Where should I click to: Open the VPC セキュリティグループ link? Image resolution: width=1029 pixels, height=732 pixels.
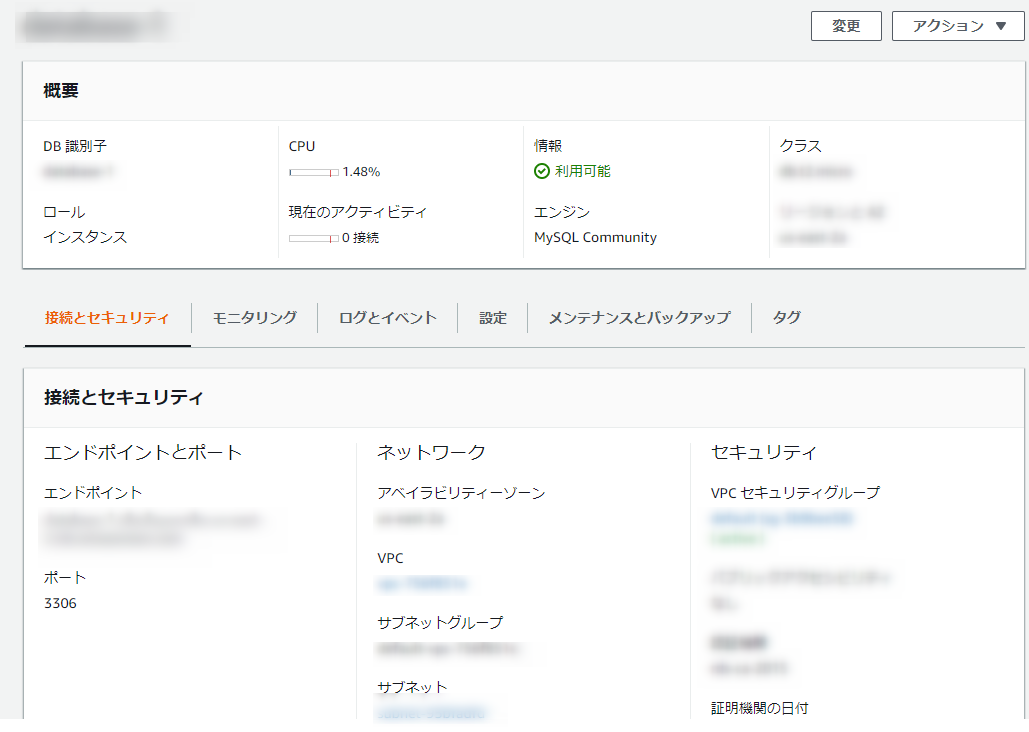pyautogui.click(x=781, y=519)
